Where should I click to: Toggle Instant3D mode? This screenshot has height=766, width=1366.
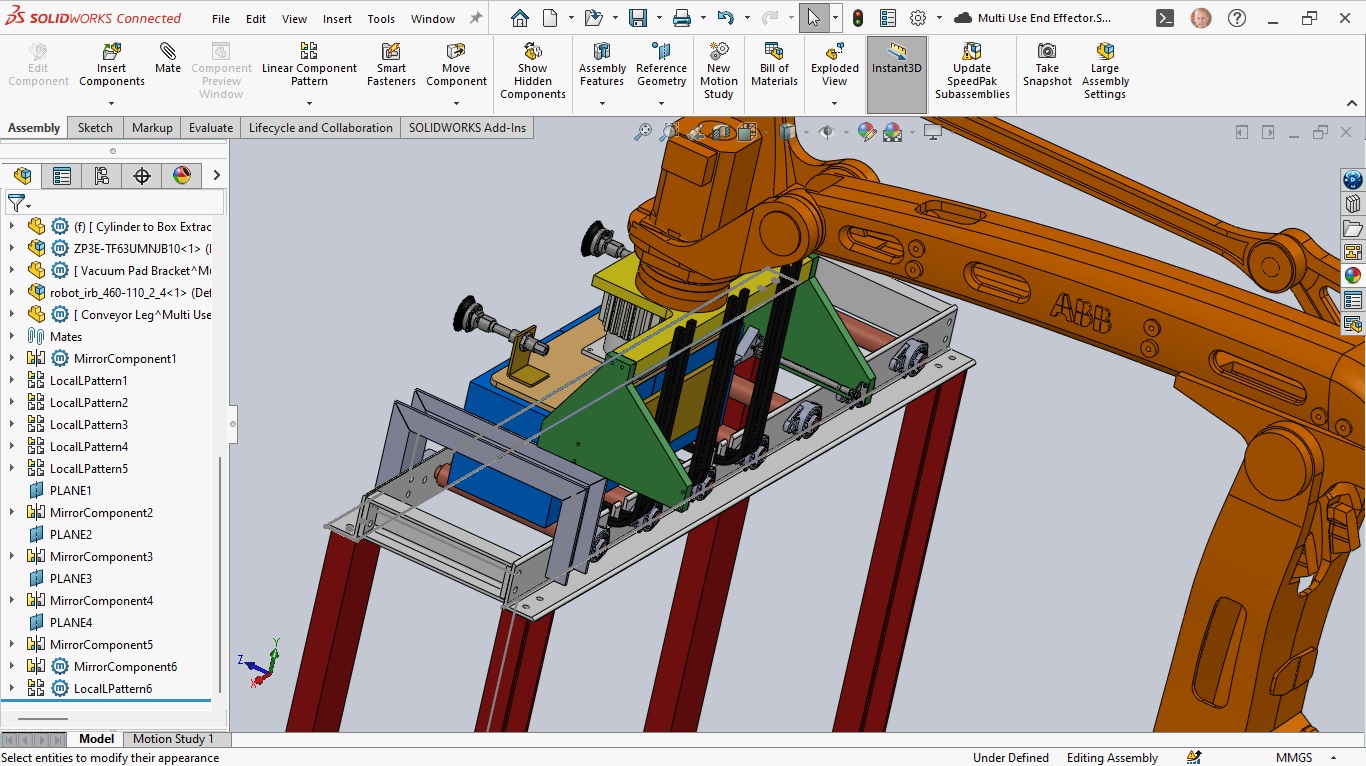[x=897, y=74]
